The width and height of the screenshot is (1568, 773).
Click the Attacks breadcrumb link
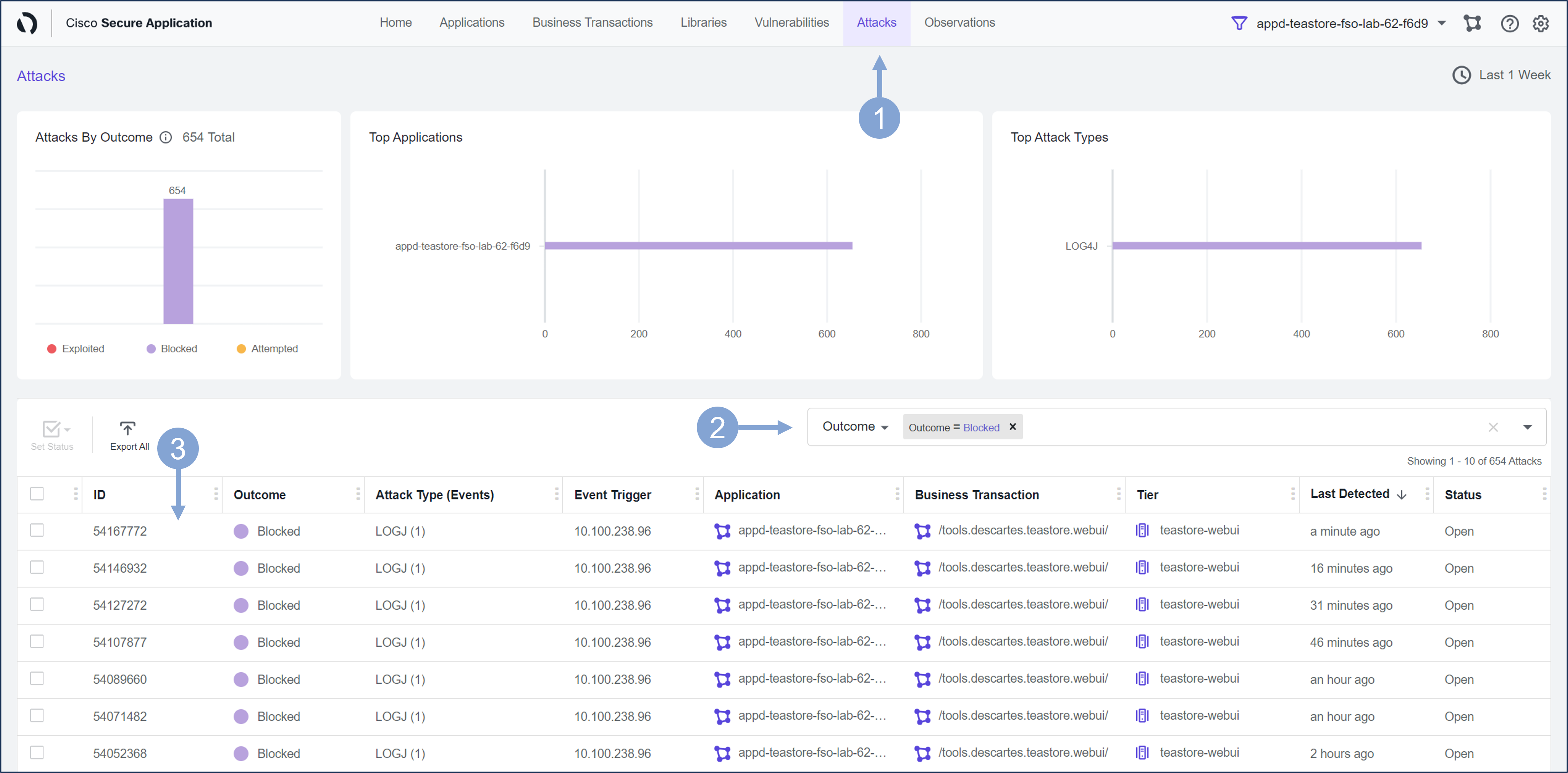tap(41, 76)
